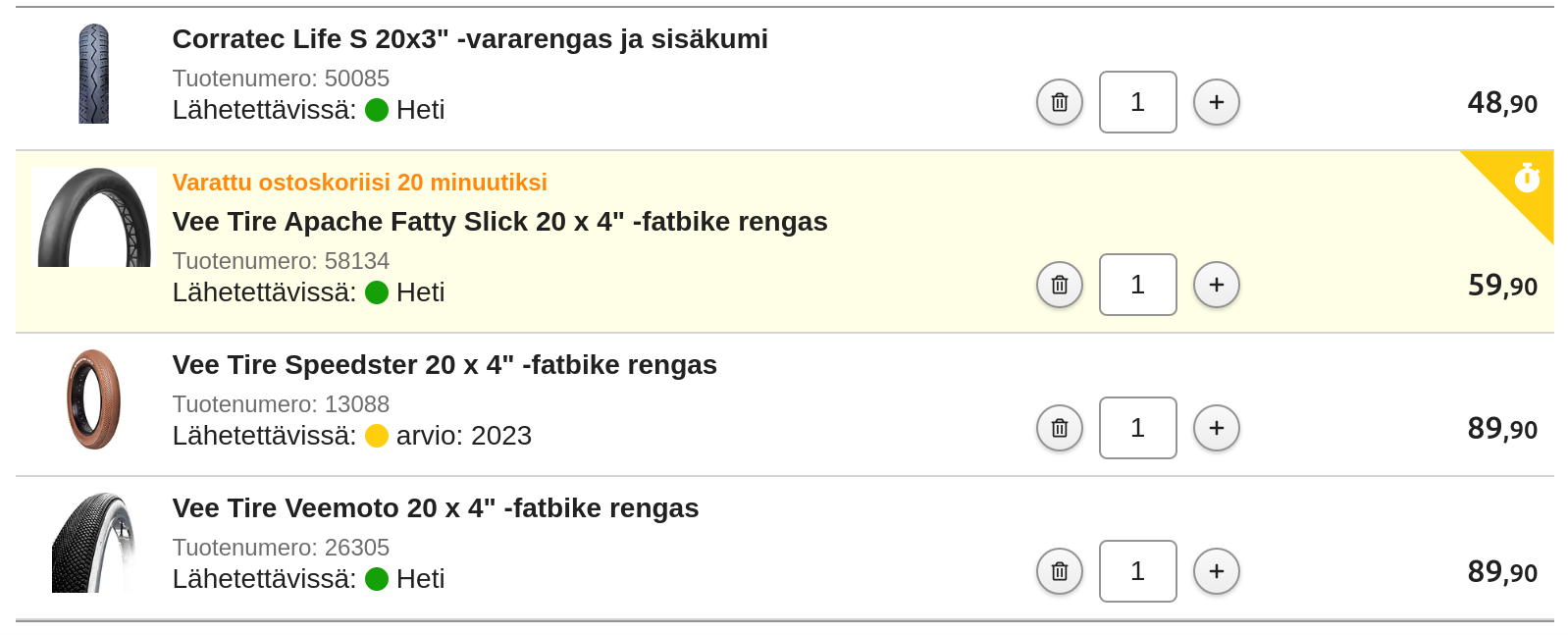Open Vee Tire Veemoto 20 x 4" link
Image resolution: width=1568 pixels, height=635 pixels.
pyautogui.click(x=436, y=508)
